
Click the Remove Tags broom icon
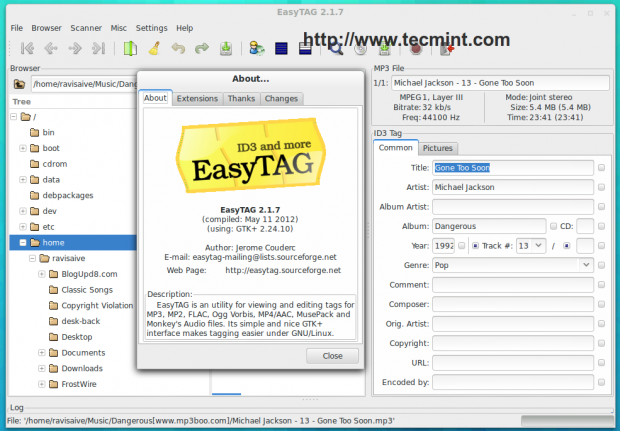154,49
